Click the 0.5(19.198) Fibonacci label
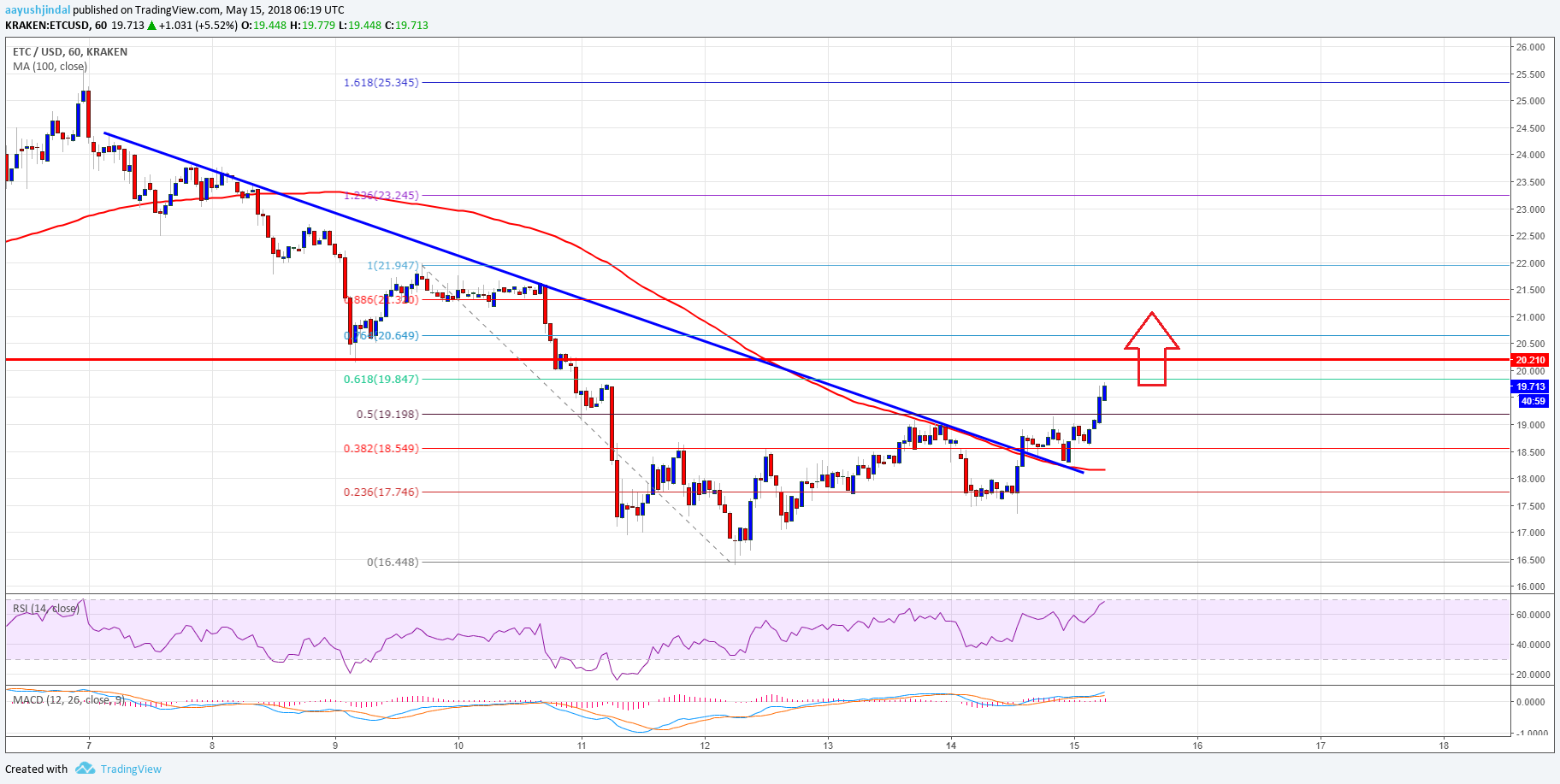Screen dimensions: 1560x784 [387, 415]
